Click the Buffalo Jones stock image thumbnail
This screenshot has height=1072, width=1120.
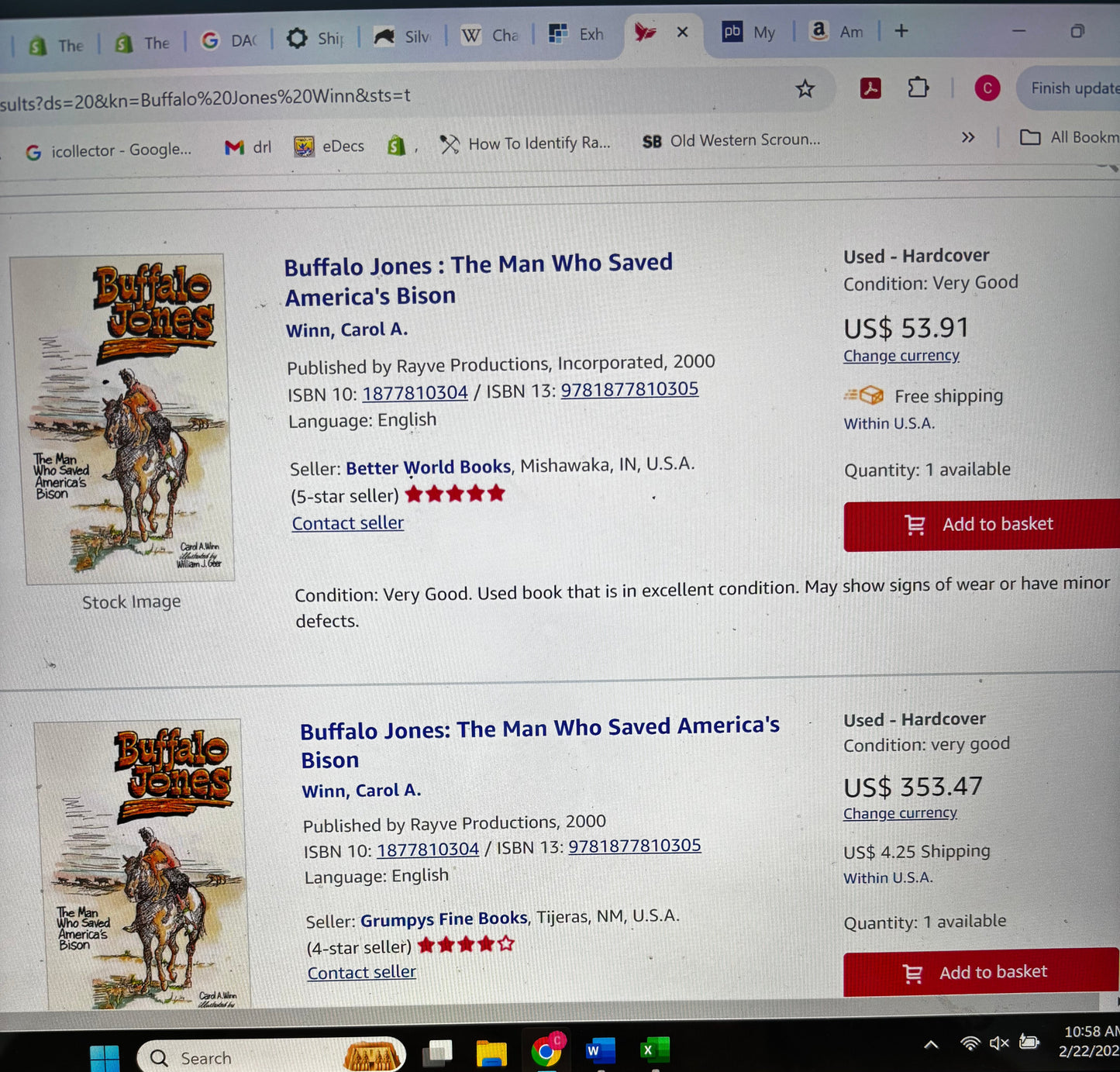pos(129,419)
